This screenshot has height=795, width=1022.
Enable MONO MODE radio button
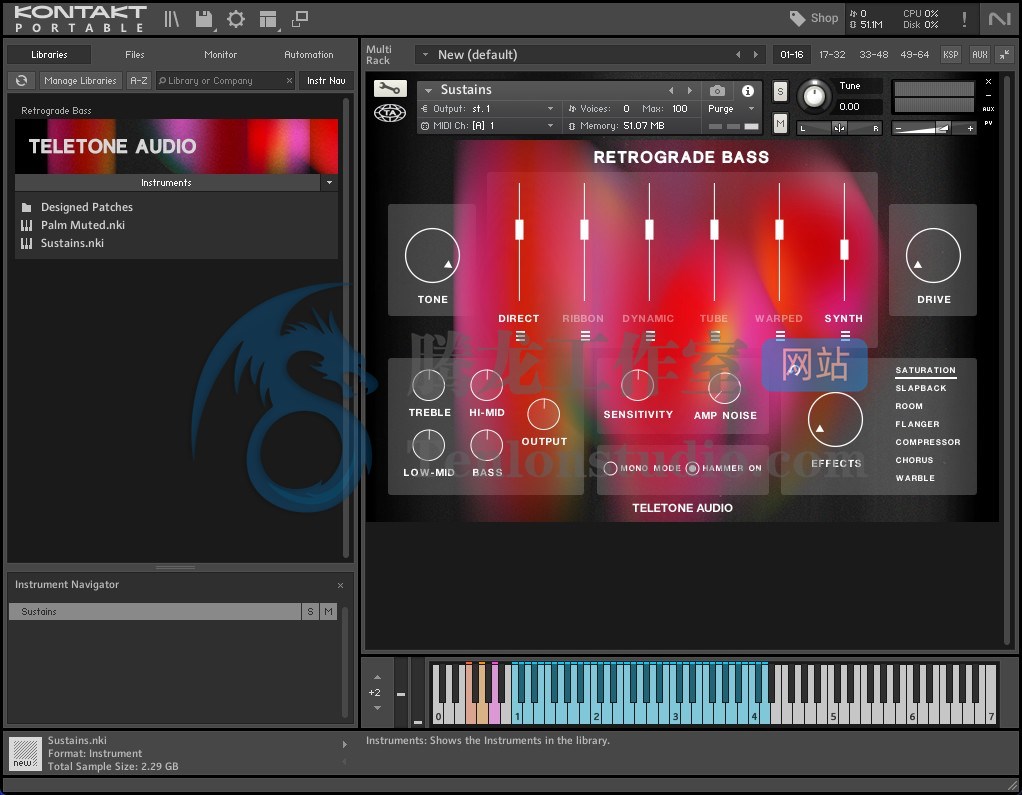click(610, 468)
